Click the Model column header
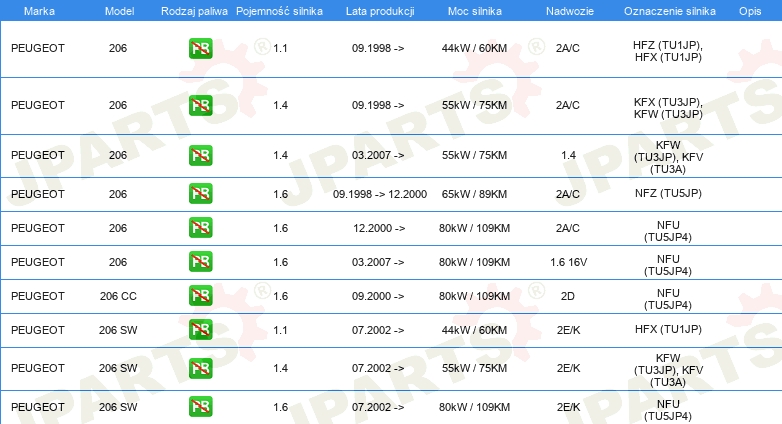The image size is (782, 424). coord(119,11)
